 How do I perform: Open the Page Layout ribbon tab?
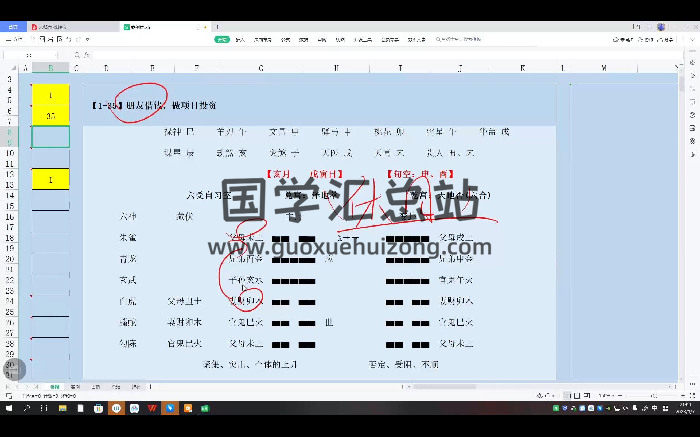coord(262,39)
